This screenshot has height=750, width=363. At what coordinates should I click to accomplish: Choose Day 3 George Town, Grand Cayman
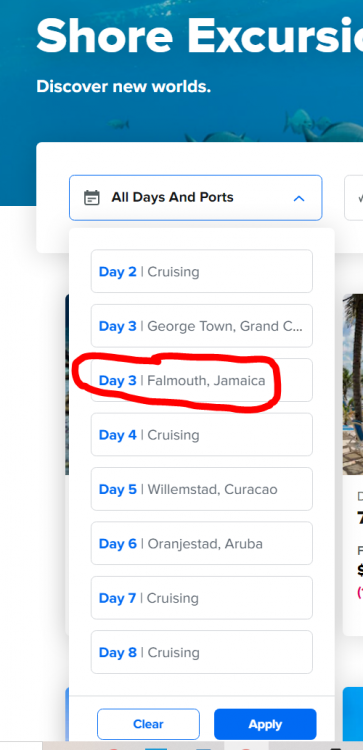click(x=202, y=326)
